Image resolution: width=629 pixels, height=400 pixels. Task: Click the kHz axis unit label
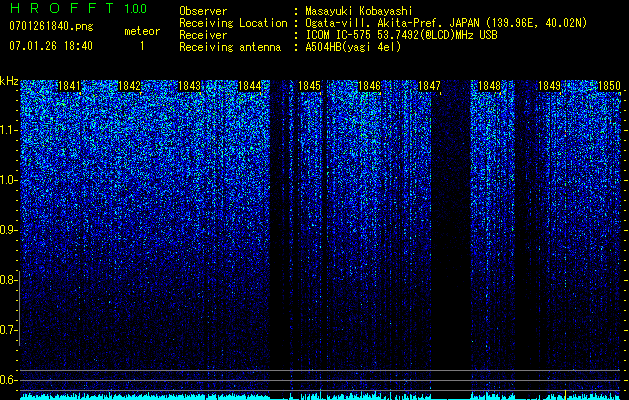click(9, 81)
